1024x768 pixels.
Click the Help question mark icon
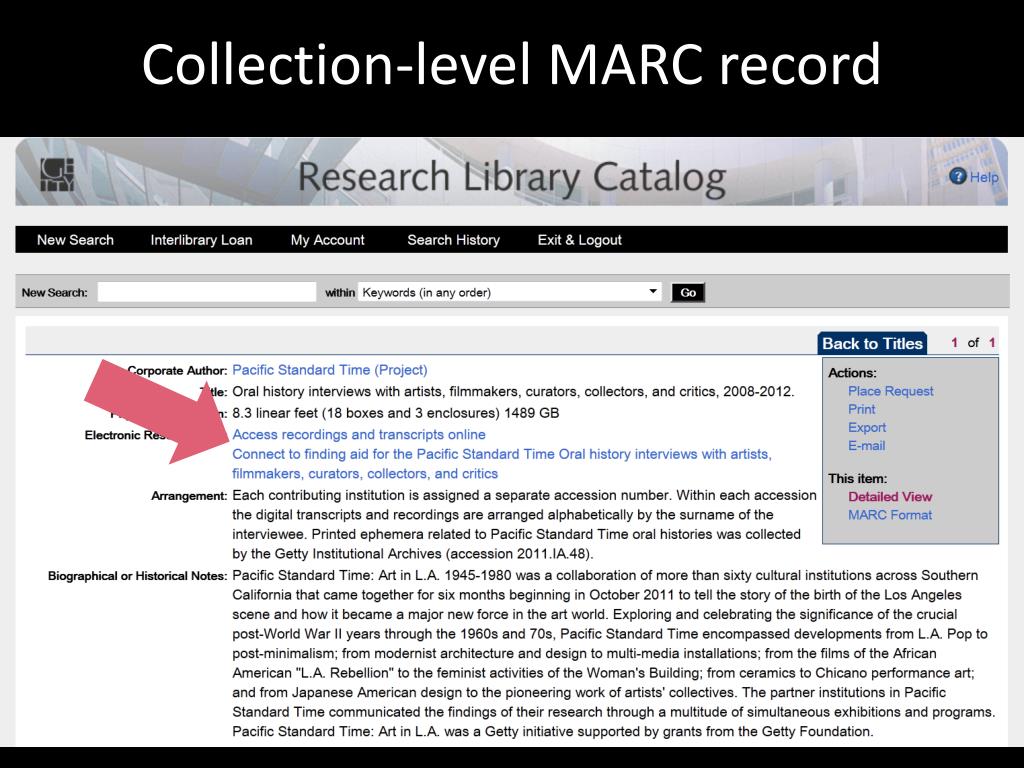pos(957,176)
